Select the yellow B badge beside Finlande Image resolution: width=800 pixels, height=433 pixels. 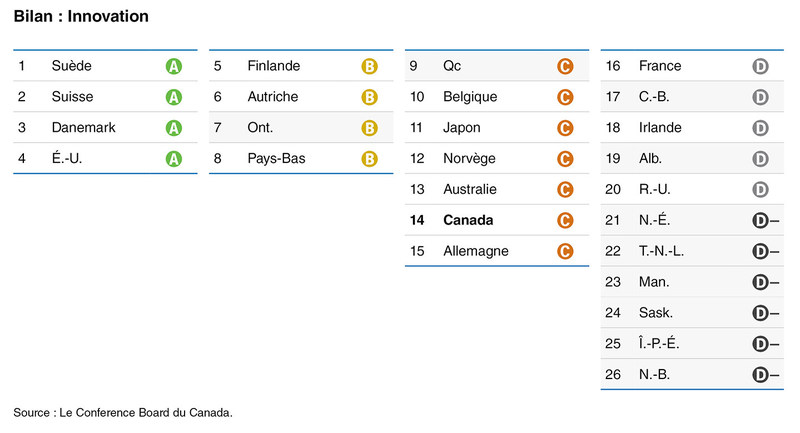point(369,66)
